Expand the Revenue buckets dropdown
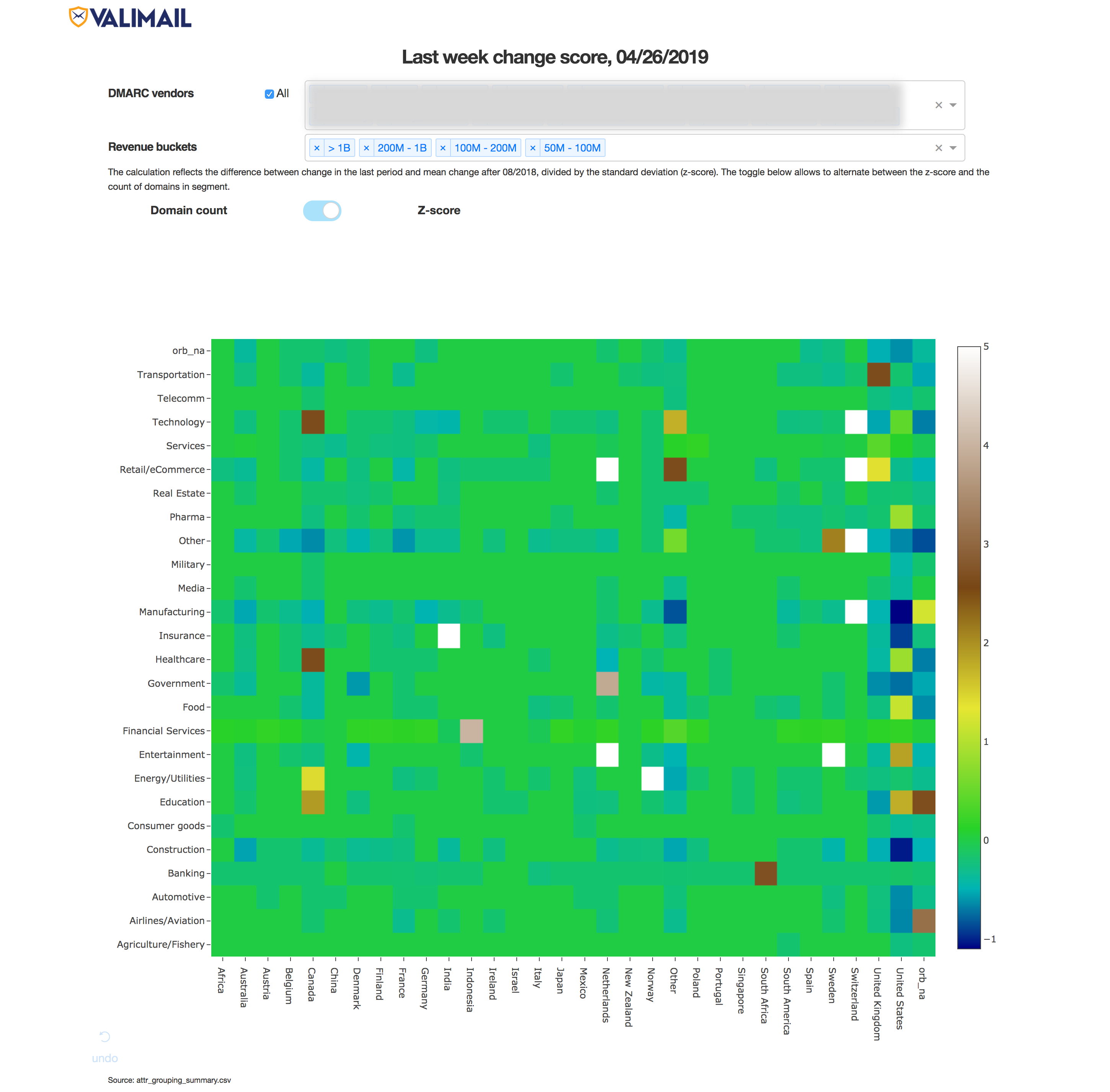1110x1092 pixels. pyautogui.click(x=953, y=148)
